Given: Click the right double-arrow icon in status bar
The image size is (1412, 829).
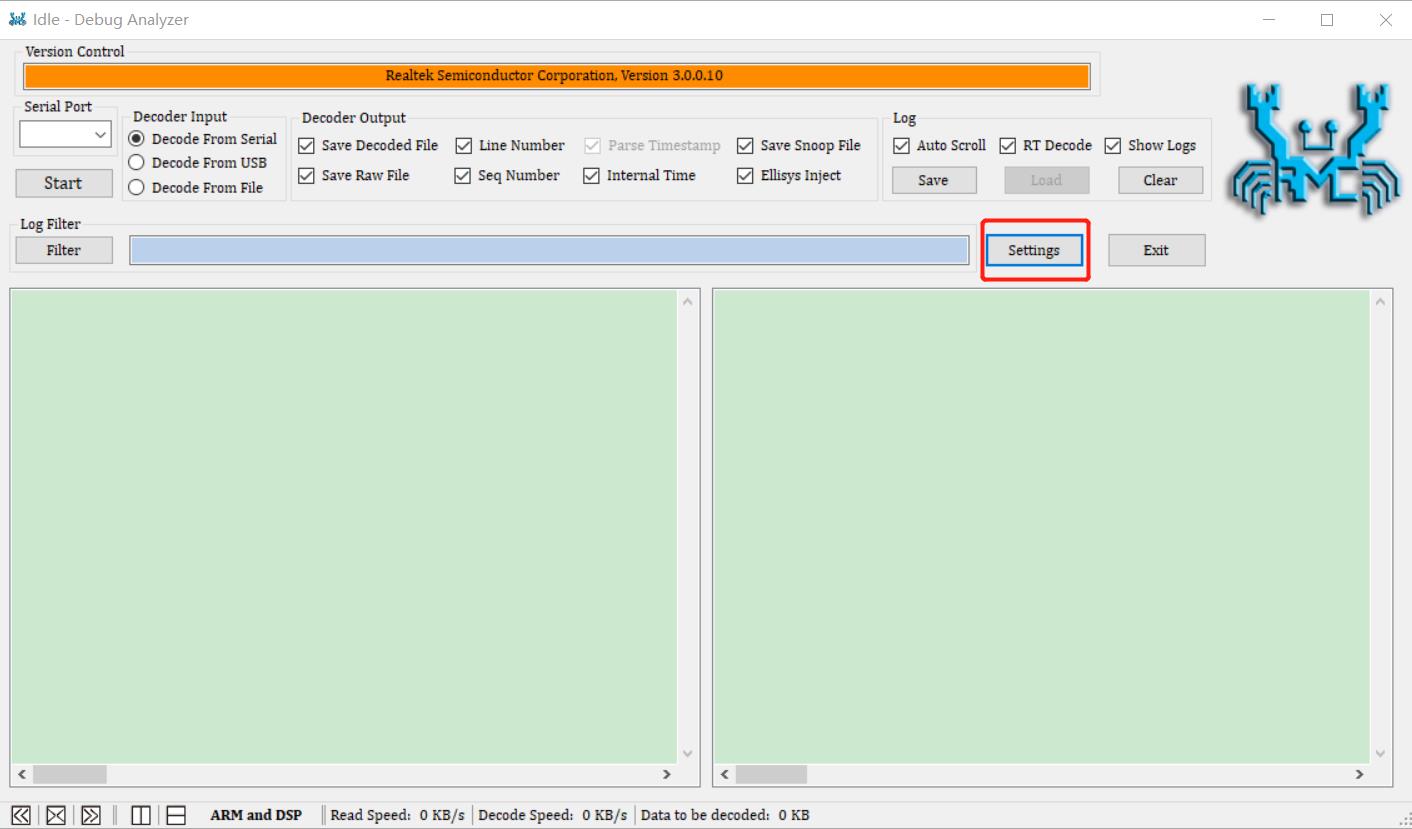Looking at the screenshot, I should point(91,815).
